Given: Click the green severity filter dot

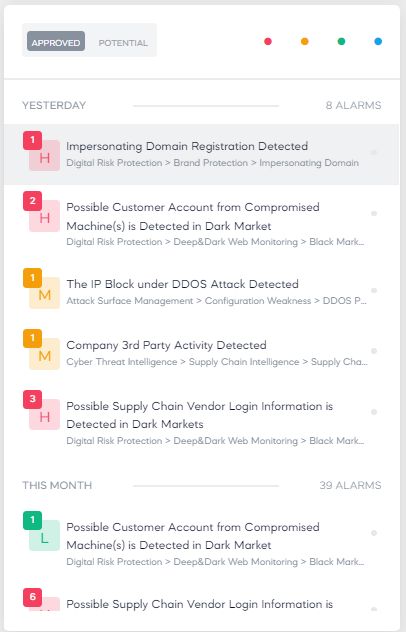Looking at the screenshot, I should (341, 42).
